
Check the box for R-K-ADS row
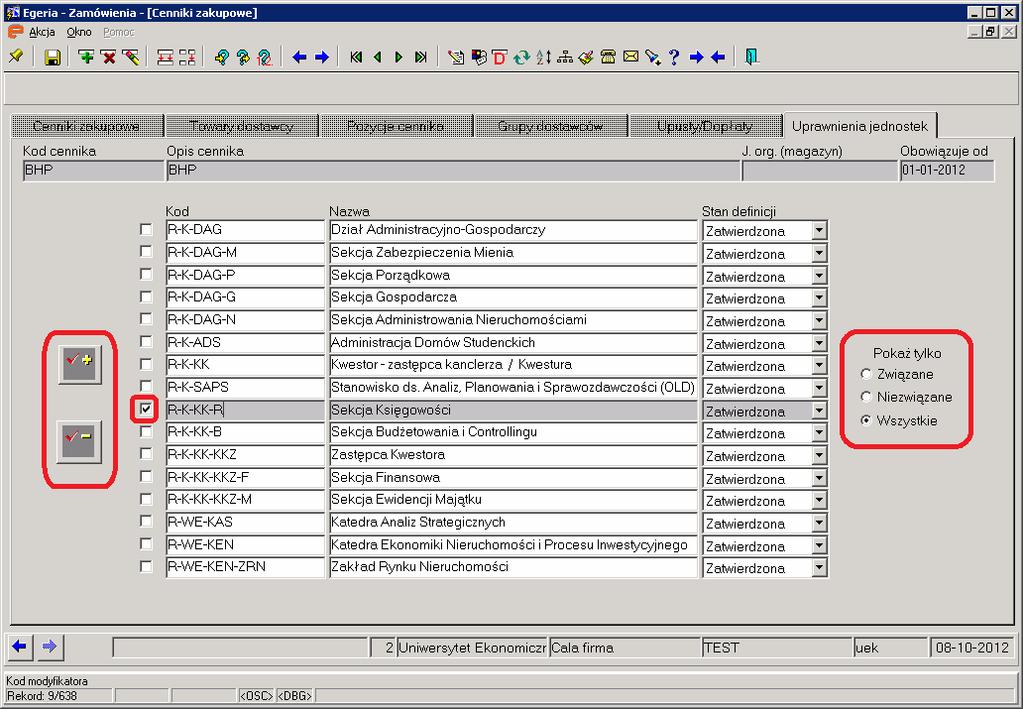tap(146, 342)
